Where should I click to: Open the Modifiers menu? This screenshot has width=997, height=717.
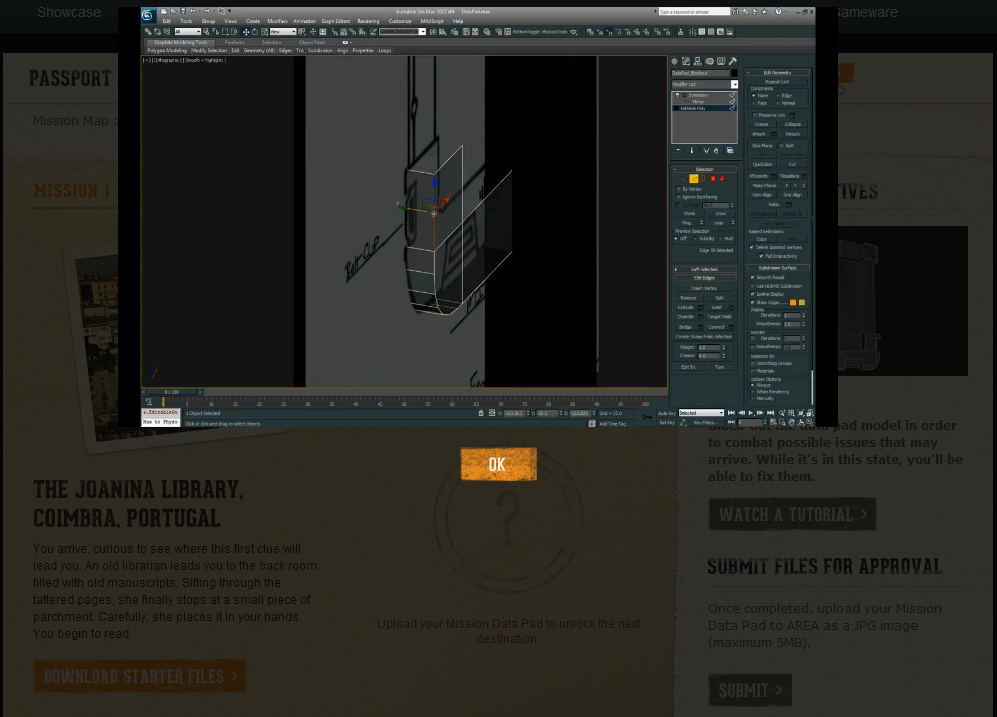click(x=277, y=20)
